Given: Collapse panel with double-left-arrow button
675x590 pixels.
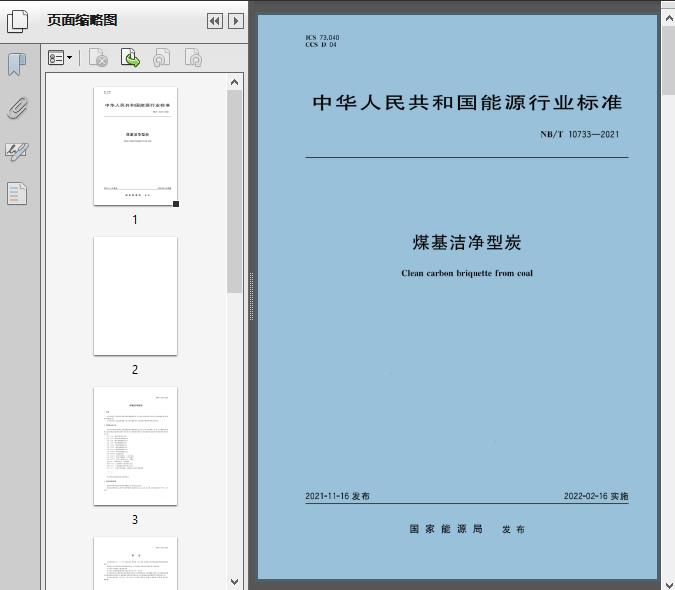Looking at the screenshot, I should pyautogui.click(x=215, y=21).
